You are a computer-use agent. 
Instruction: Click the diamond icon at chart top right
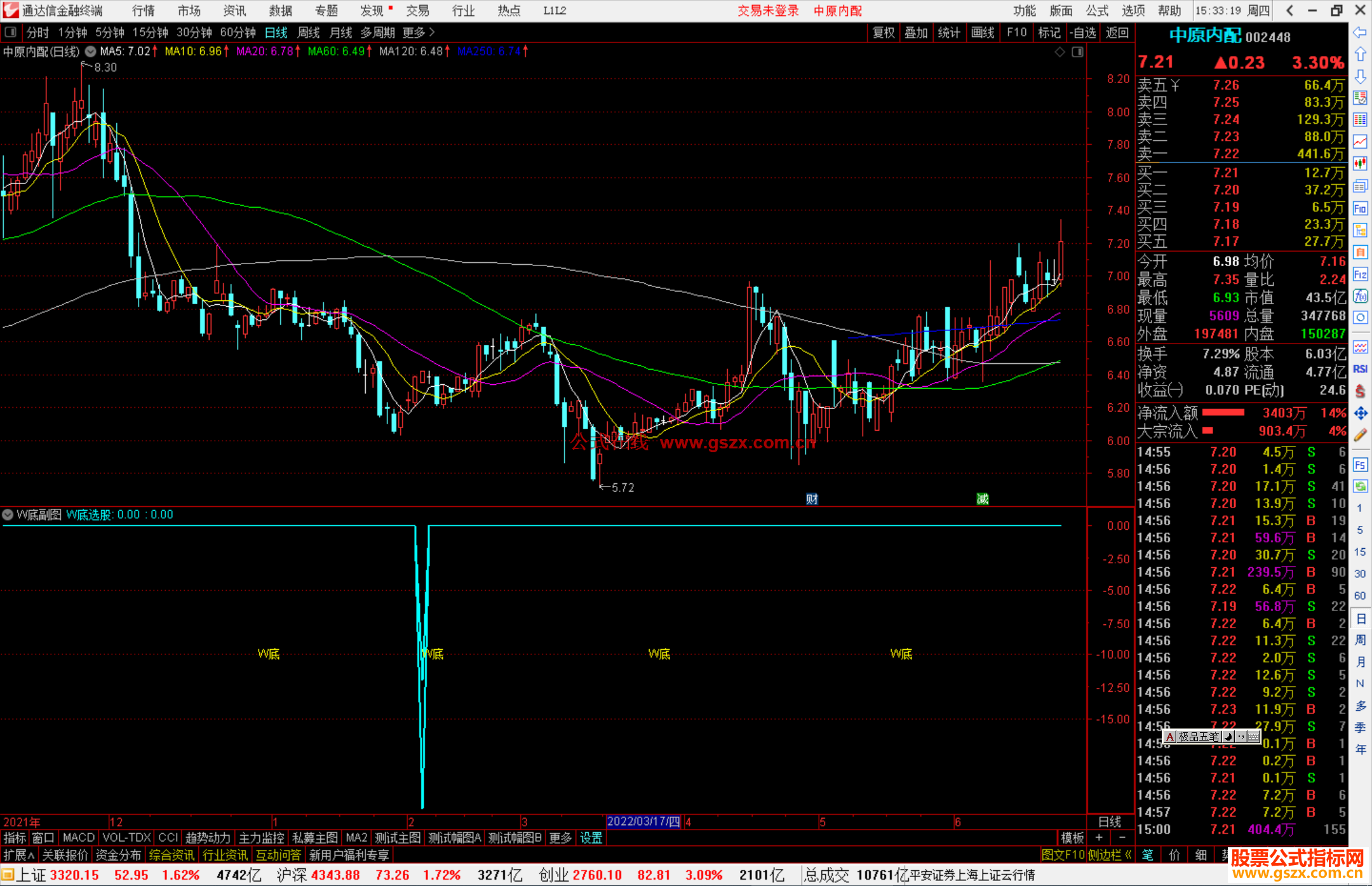pos(1059,52)
